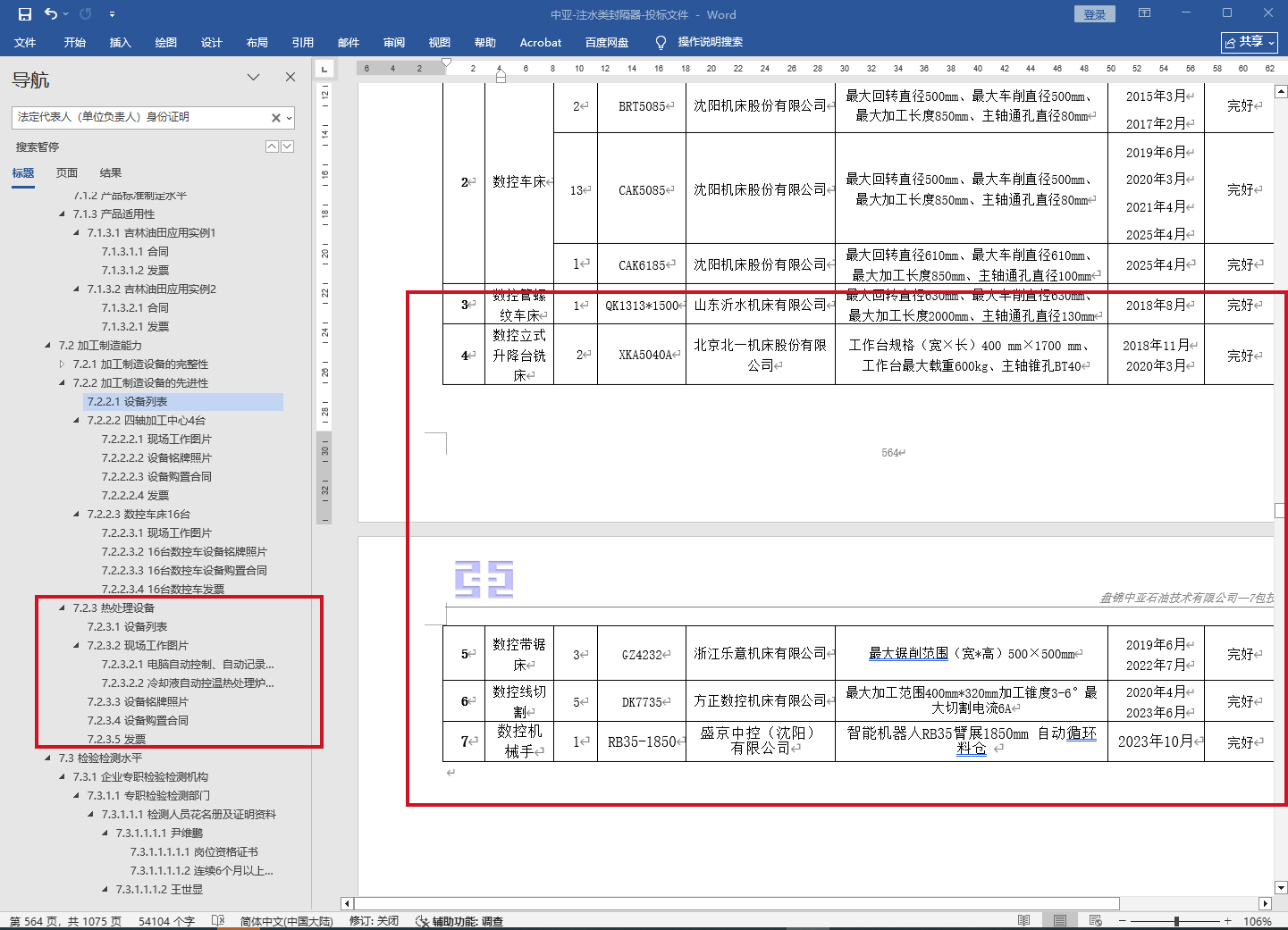Open the 绘图 ribbon tab

[166, 42]
